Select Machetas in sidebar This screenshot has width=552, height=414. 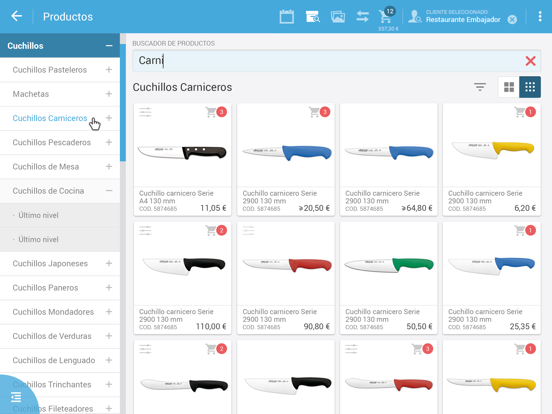31,94
